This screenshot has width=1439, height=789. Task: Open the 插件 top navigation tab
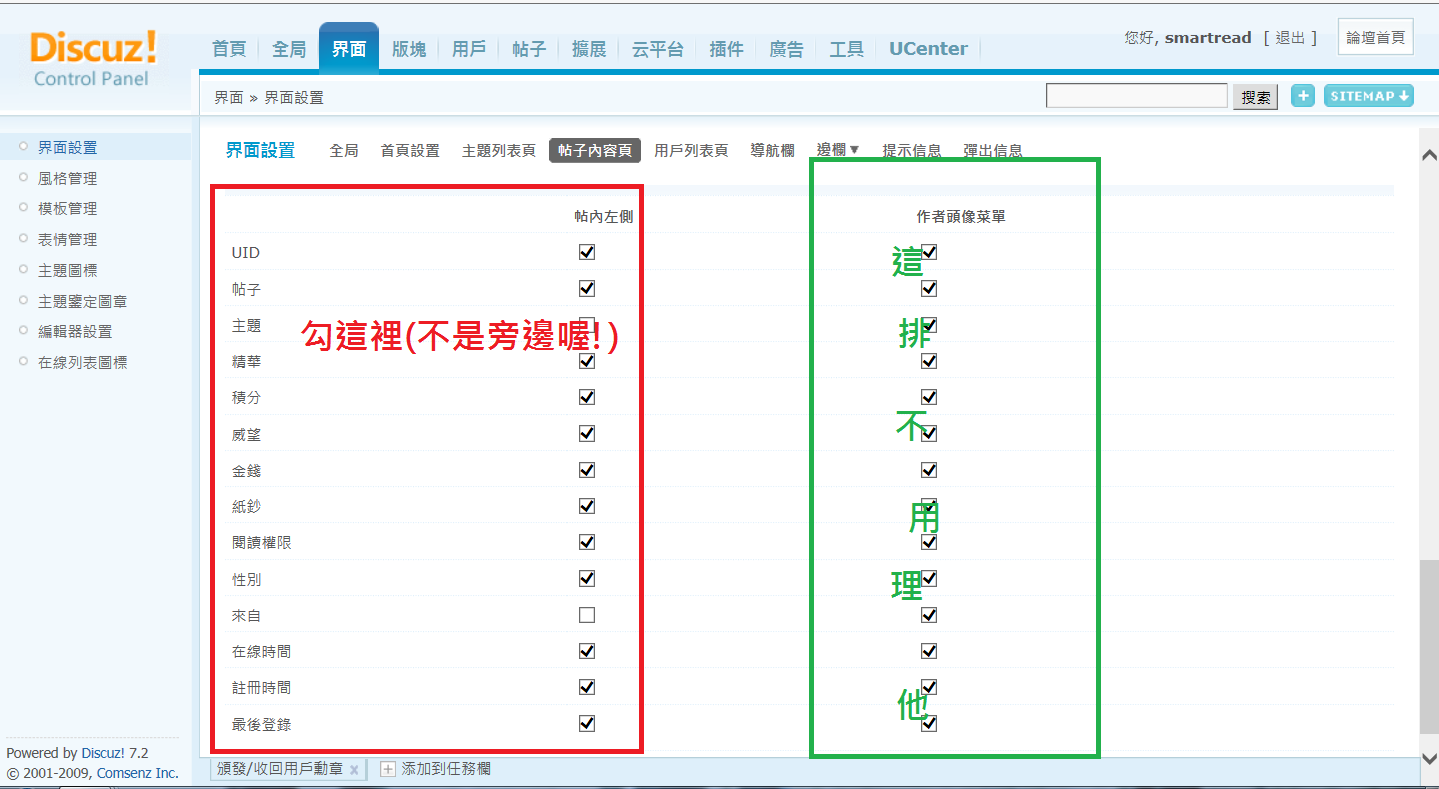pyautogui.click(x=727, y=49)
